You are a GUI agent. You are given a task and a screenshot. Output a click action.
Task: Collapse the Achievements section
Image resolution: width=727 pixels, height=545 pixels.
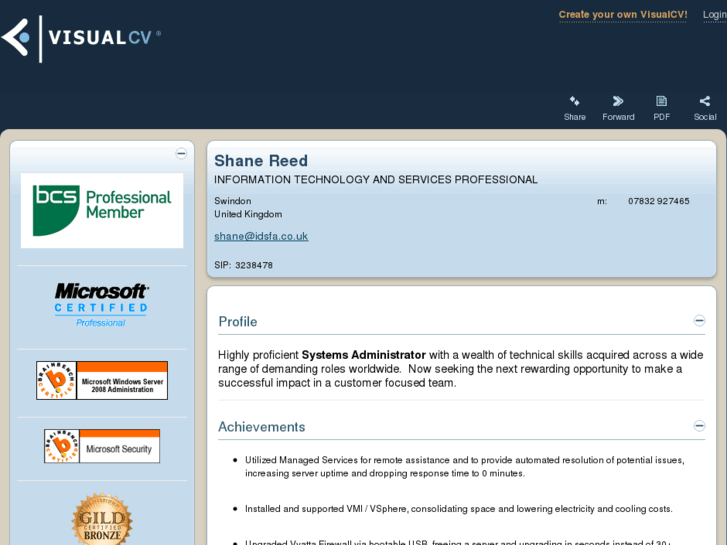click(x=699, y=426)
